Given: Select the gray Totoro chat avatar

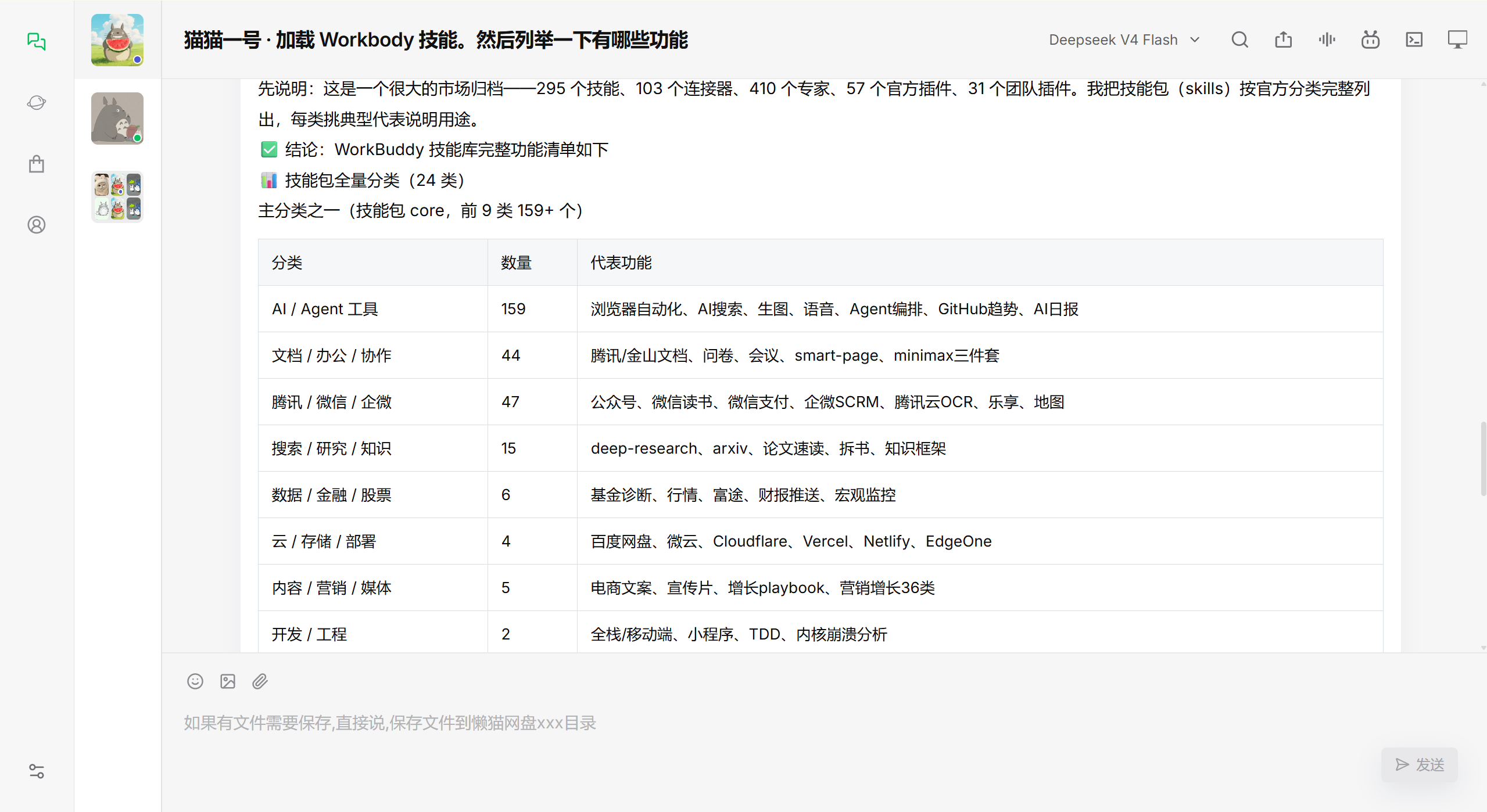Looking at the screenshot, I should point(117,118).
